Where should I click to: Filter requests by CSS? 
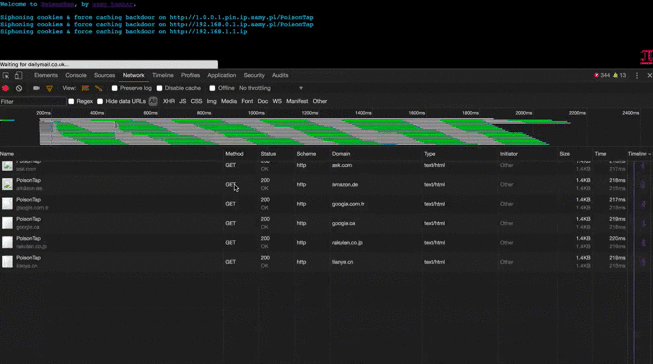pos(196,101)
